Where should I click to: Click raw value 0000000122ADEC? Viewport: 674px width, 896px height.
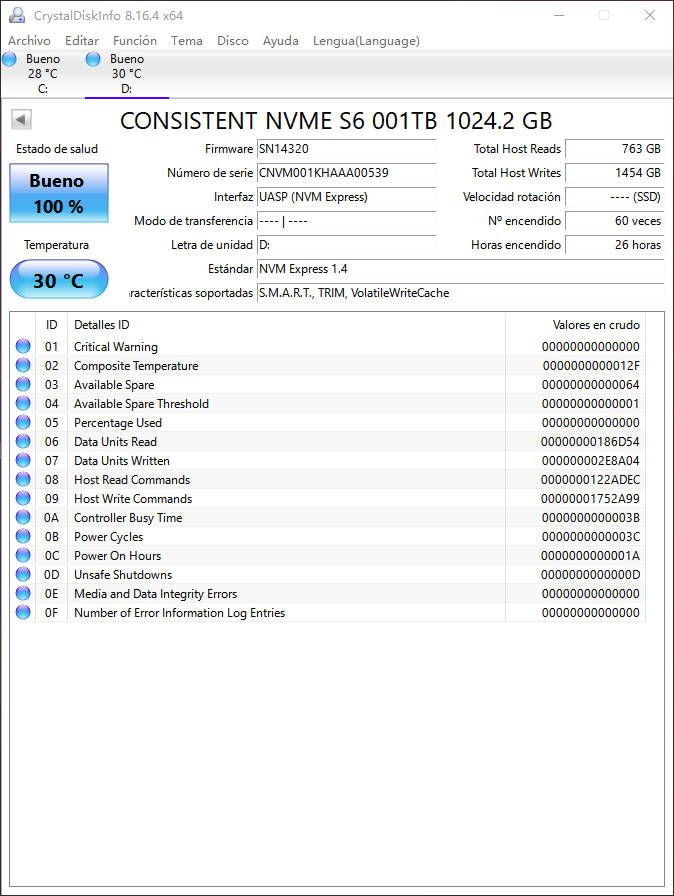point(590,479)
